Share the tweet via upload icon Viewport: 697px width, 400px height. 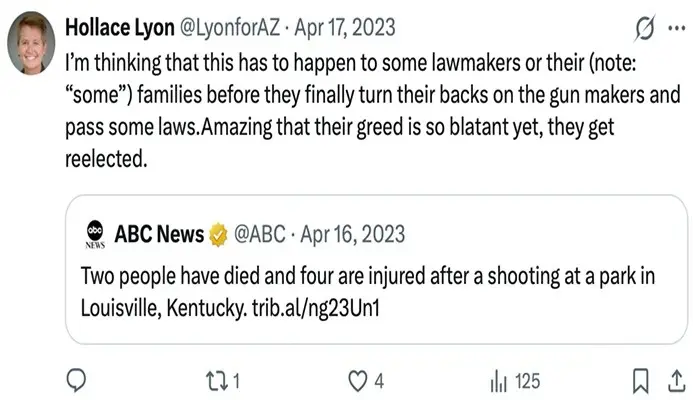pos(677,381)
